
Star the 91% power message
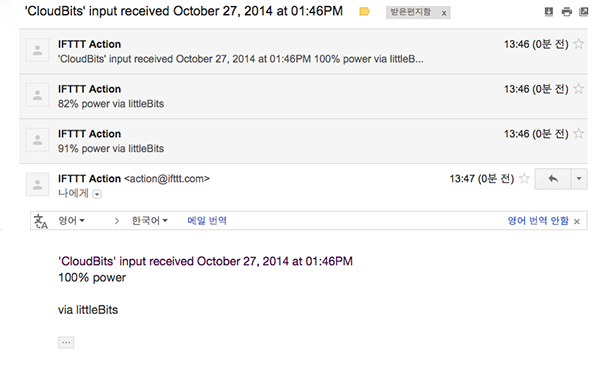[579, 134]
